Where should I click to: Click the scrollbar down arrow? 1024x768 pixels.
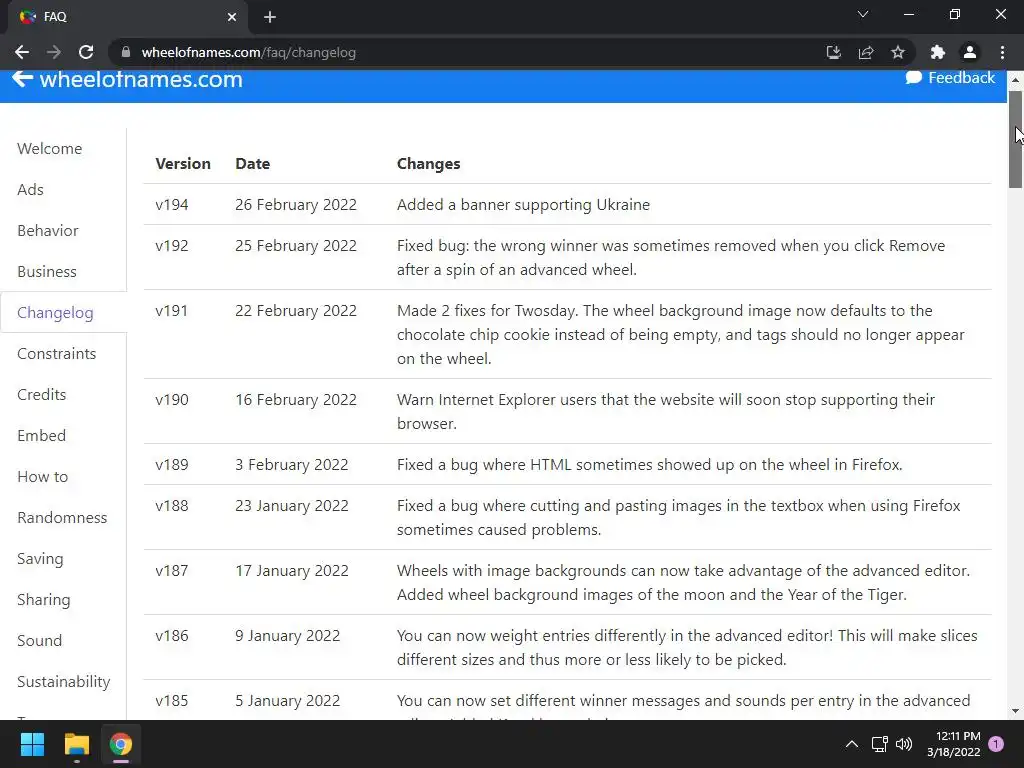(x=1015, y=711)
